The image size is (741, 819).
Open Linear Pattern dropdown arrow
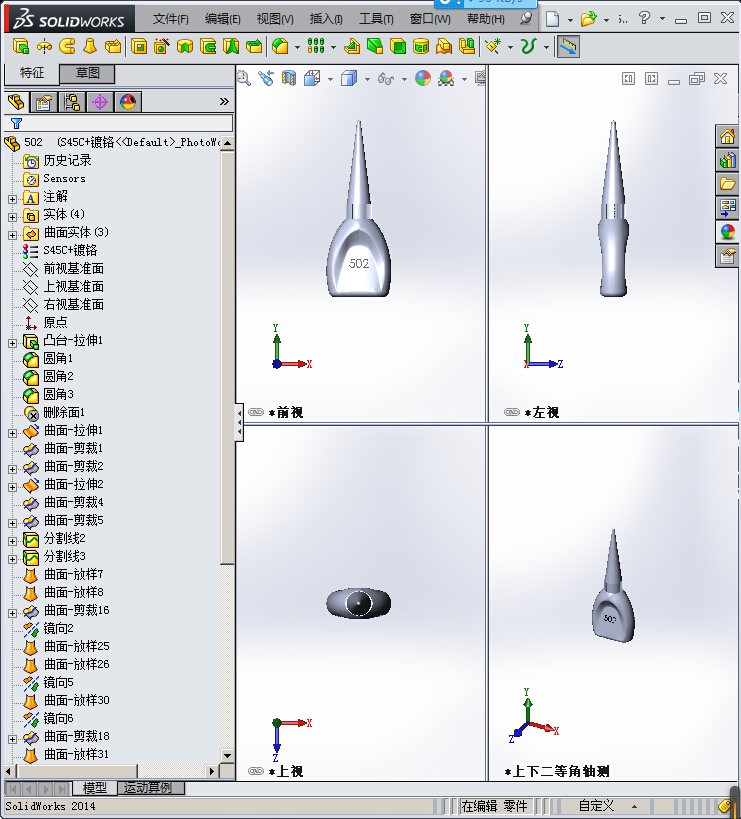click(333, 47)
